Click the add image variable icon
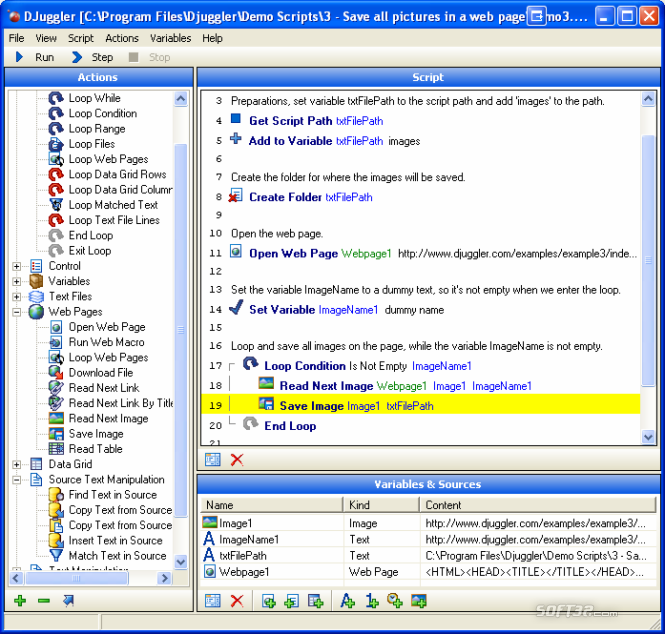Viewport: 665px width, 634px height. pyautogui.click(x=419, y=600)
